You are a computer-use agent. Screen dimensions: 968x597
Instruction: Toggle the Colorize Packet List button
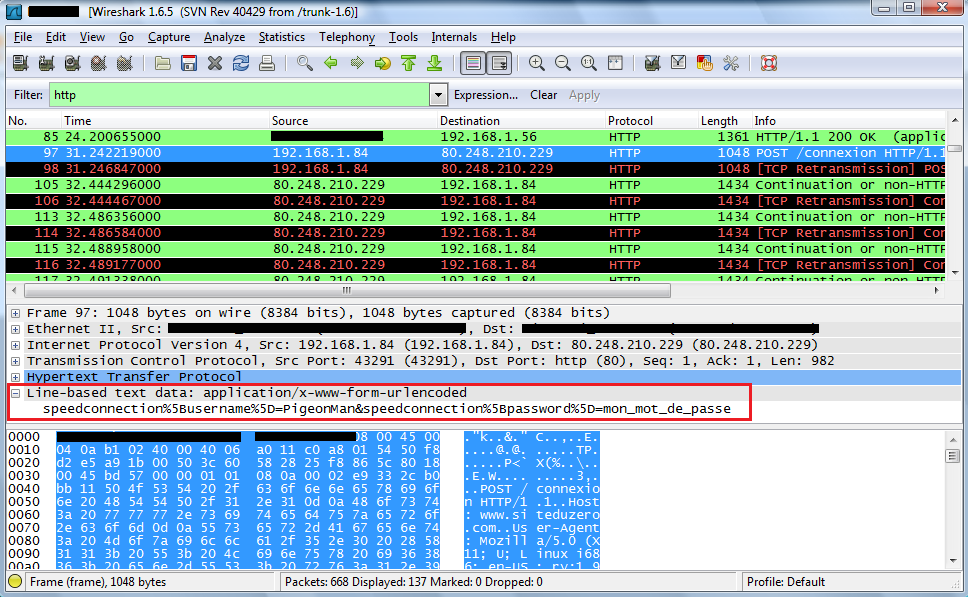coord(473,63)
